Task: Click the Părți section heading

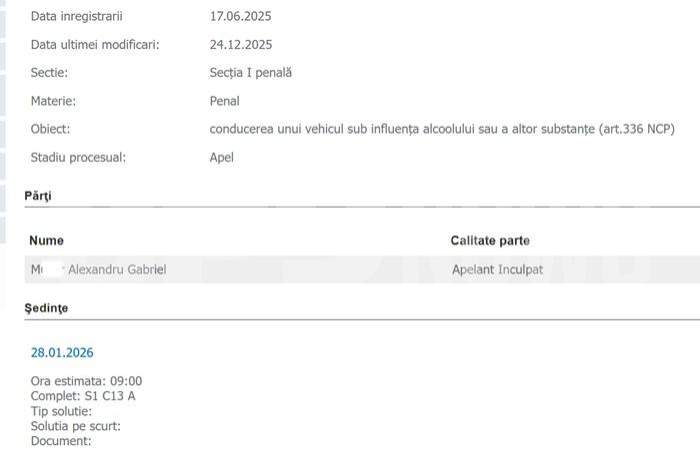Action: [38, 196]
